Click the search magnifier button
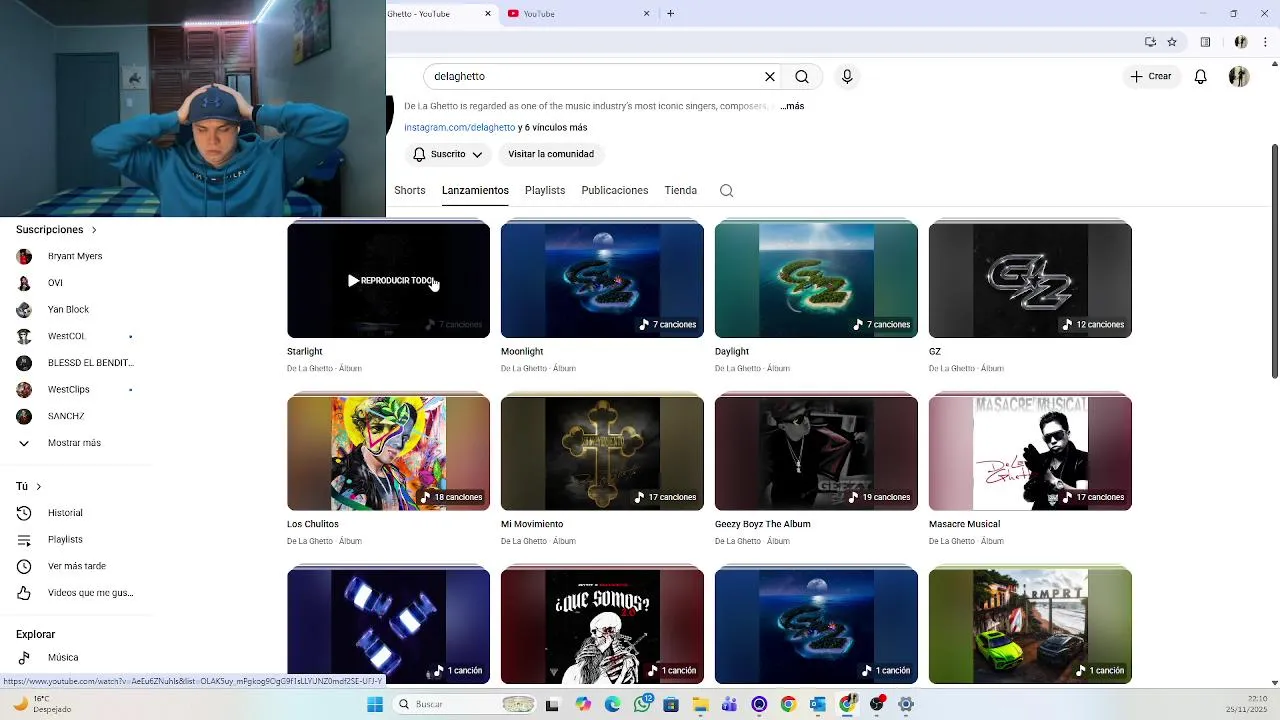The width and height of the screenshot is (1280, 720). tap(802, 76)
